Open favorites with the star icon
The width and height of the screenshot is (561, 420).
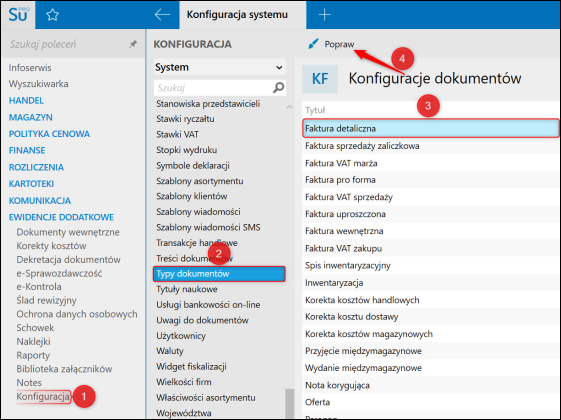[52, 15]
